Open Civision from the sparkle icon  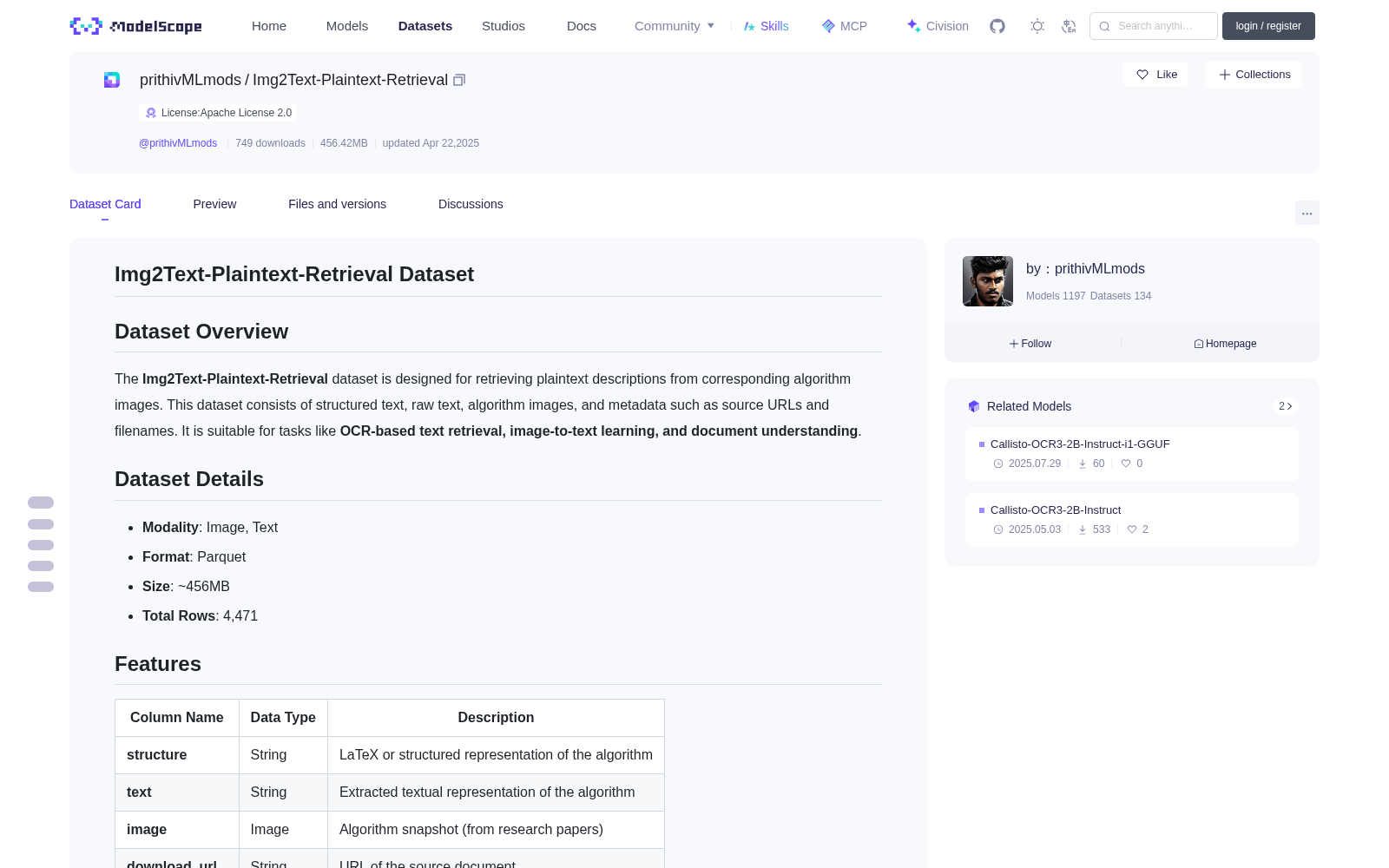(938, 26)
